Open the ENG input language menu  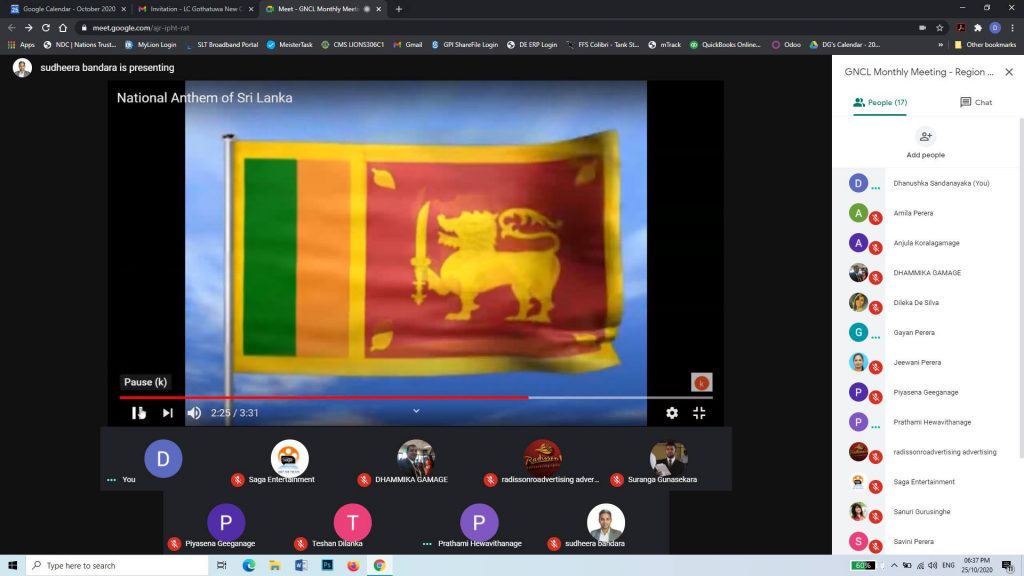[x=948, y=566]
